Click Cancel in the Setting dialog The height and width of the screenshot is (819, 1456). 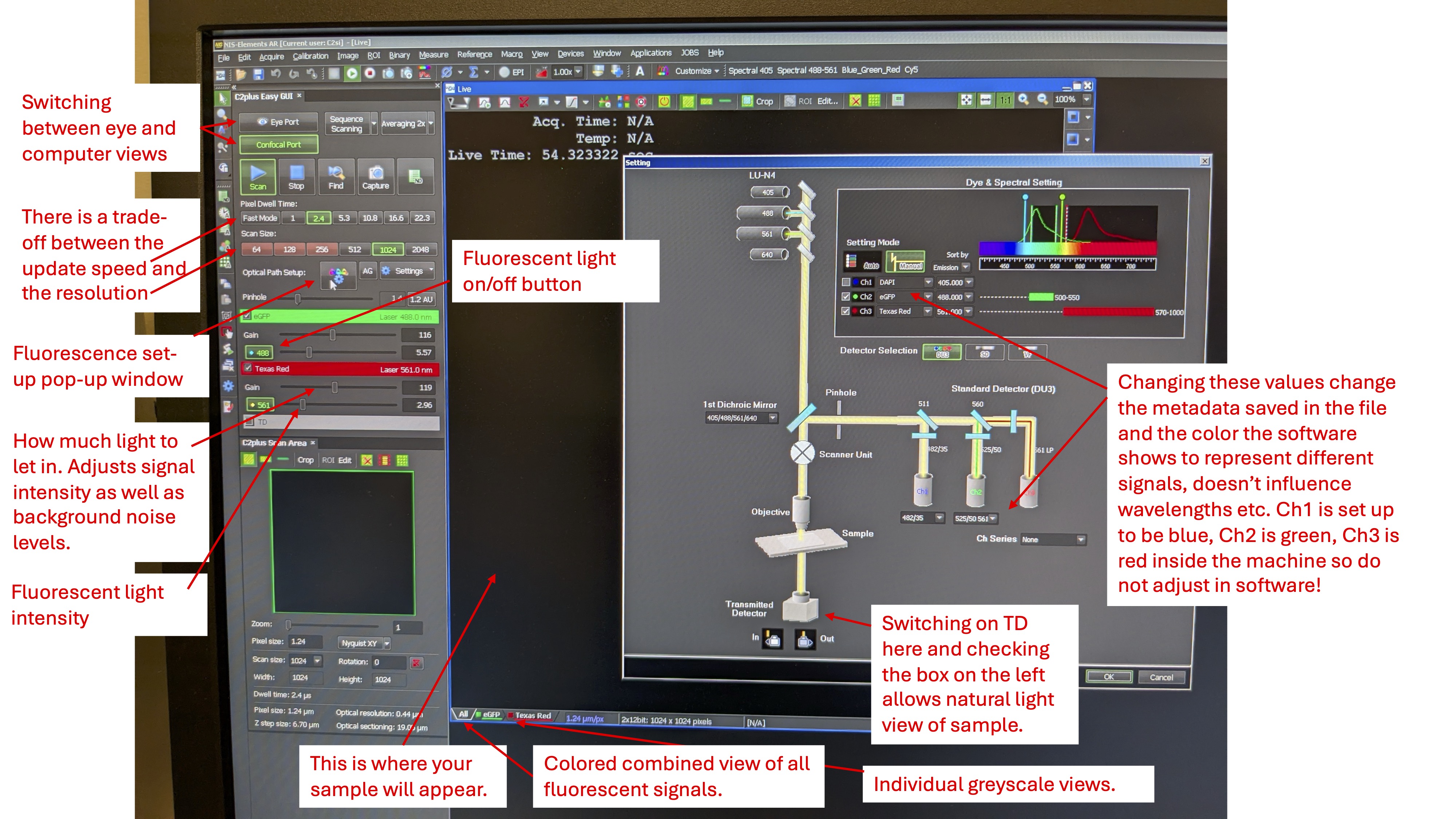tap(1161, 677)
